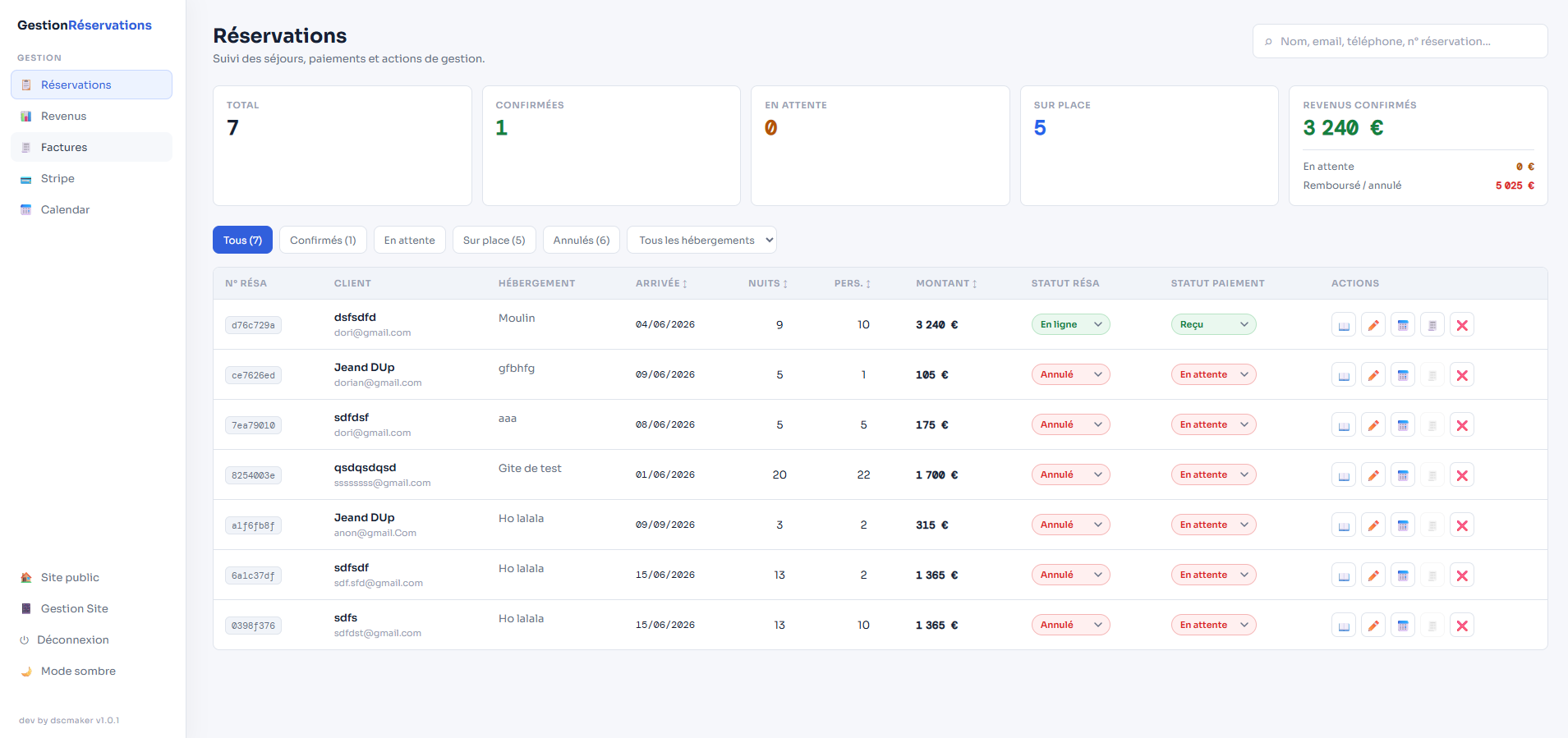Open Annulé status dropdown for 7ea79010
This screenshot has width=1568, height=738.
click(1070, 424)
